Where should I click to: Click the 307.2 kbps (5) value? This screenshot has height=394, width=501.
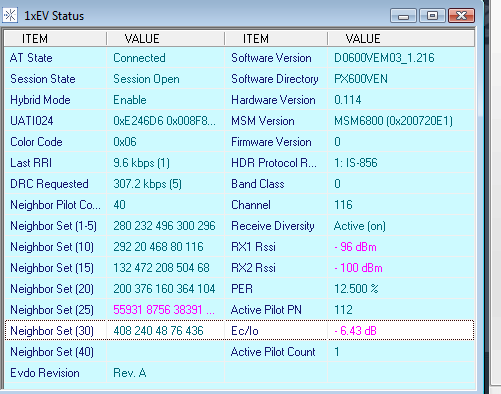pyautogui.click(x=147, y=184)
